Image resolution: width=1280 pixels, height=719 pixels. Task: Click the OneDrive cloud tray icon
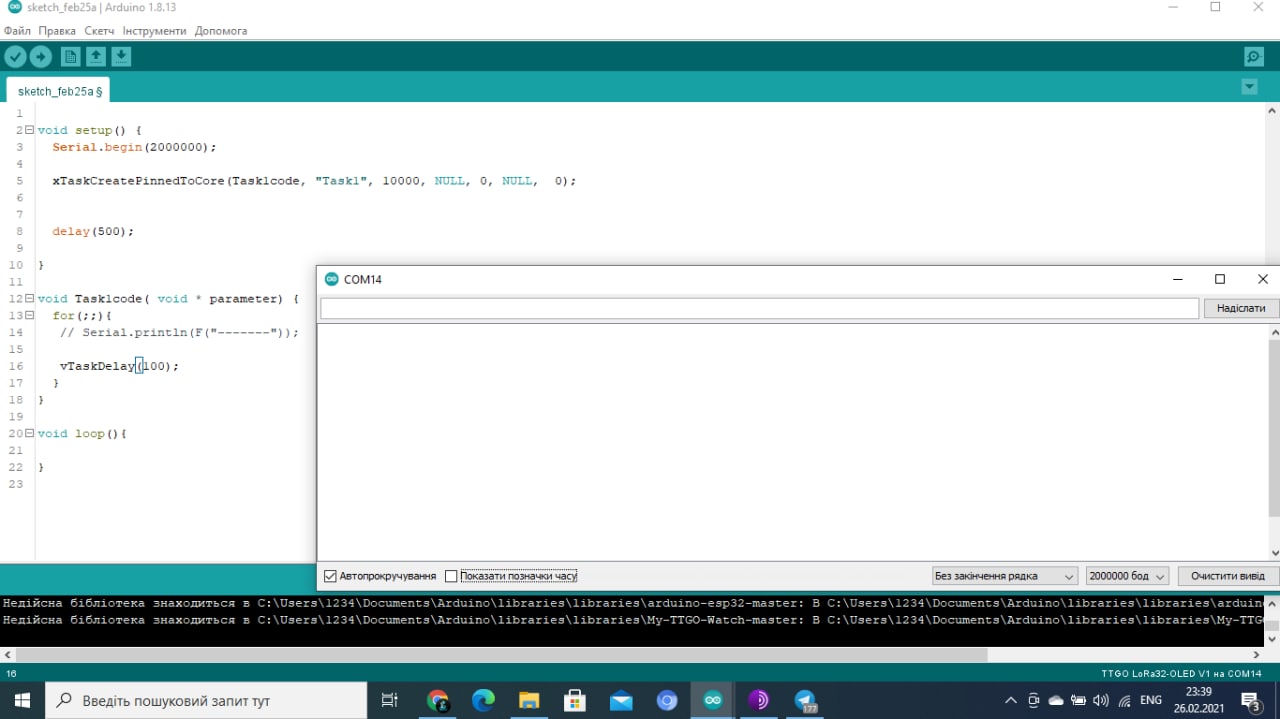click(x=1056, y=700)
